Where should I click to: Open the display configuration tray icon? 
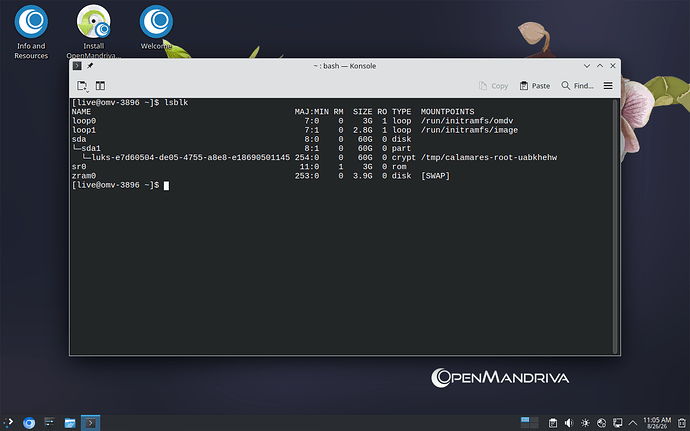tap(618, 423)
